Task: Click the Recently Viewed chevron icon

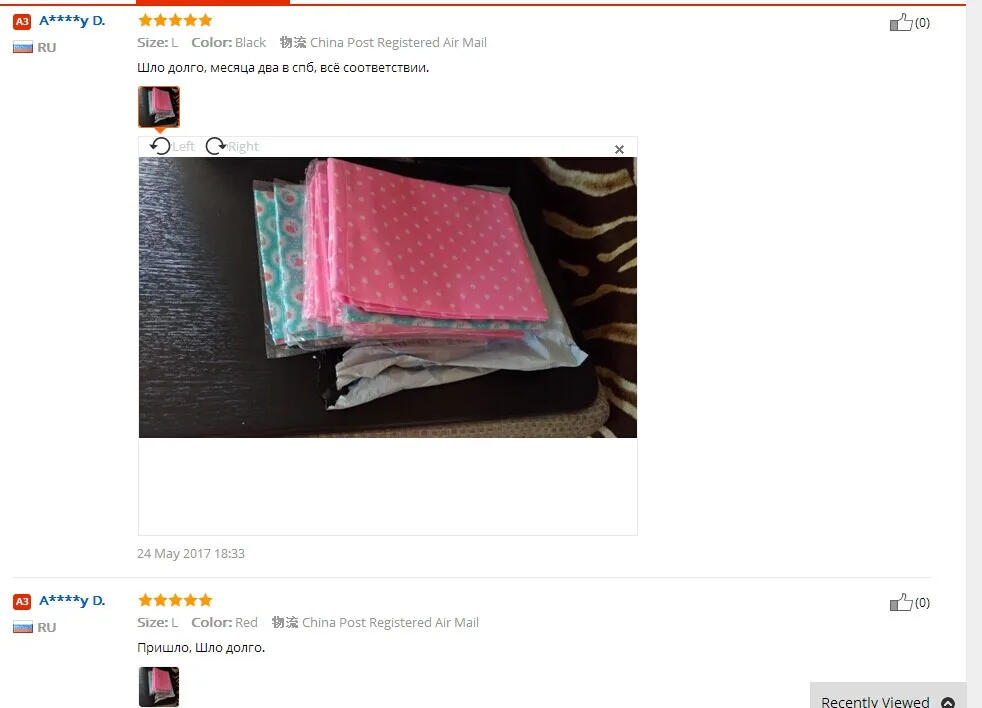Action: pos(948,703)
